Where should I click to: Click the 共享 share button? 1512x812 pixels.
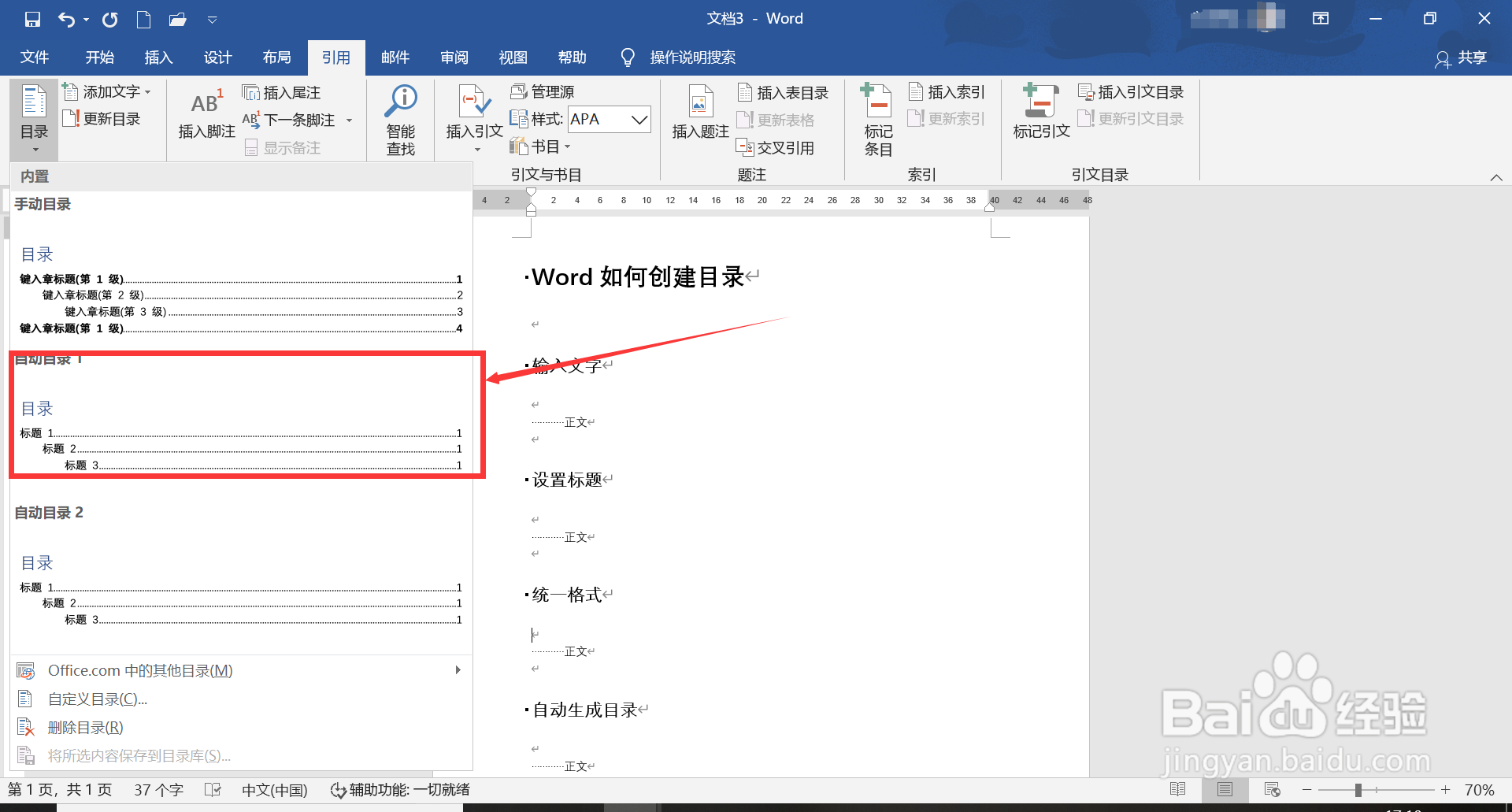click(1461, 58)
